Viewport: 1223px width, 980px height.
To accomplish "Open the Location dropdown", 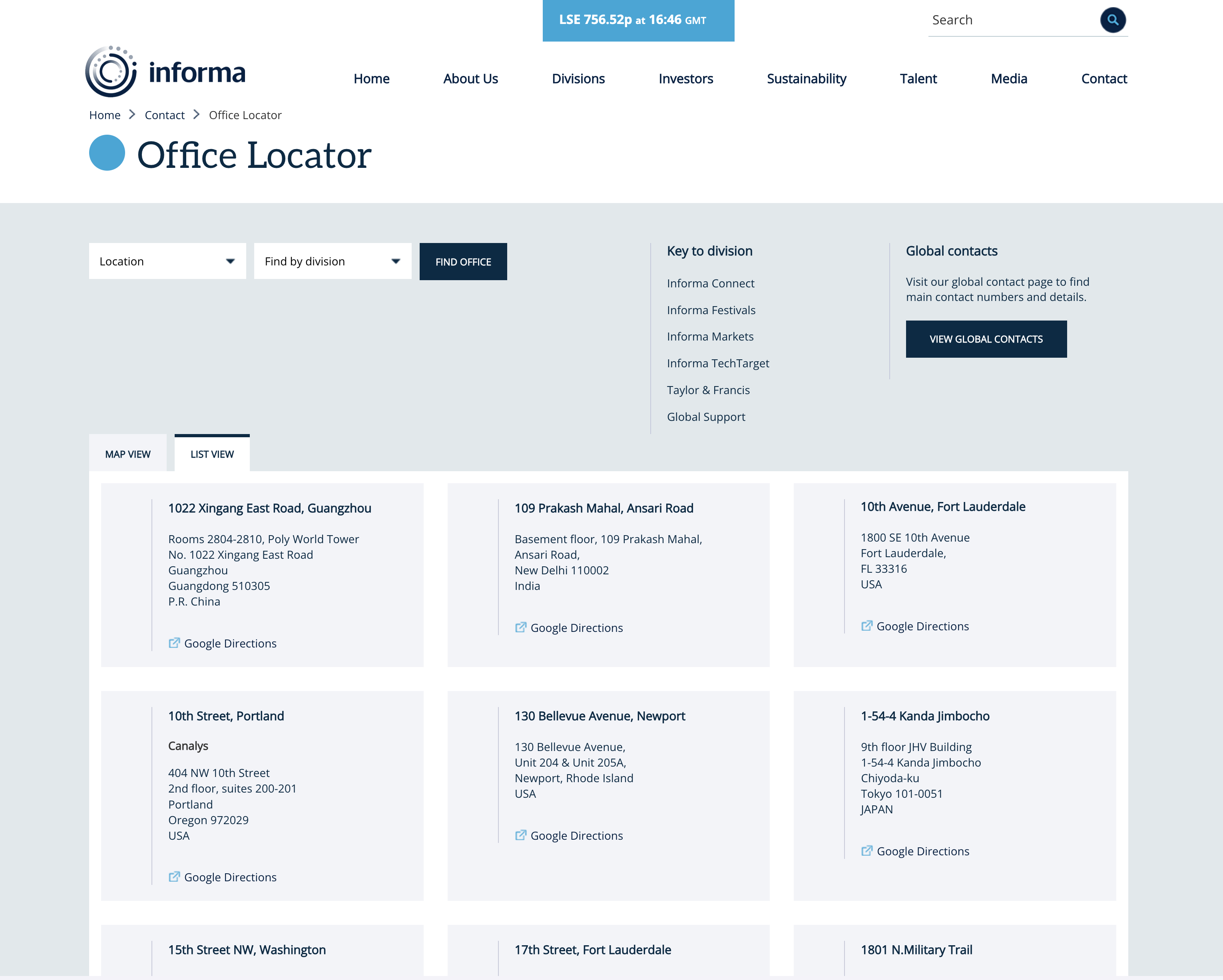I will click(x=167, y=261).
